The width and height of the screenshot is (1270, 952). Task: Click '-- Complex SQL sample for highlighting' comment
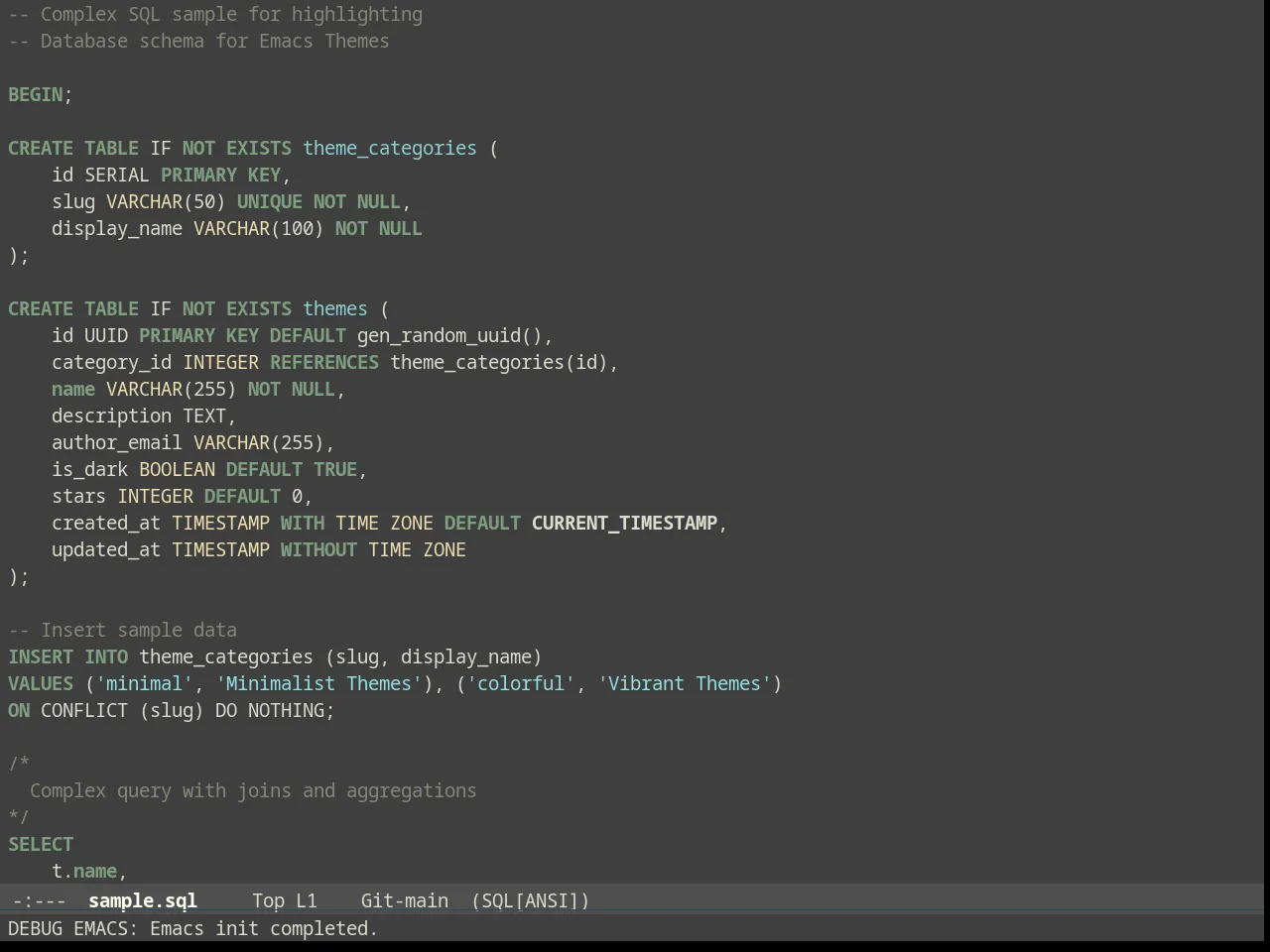pyautogui.click(x=215, y=14)
